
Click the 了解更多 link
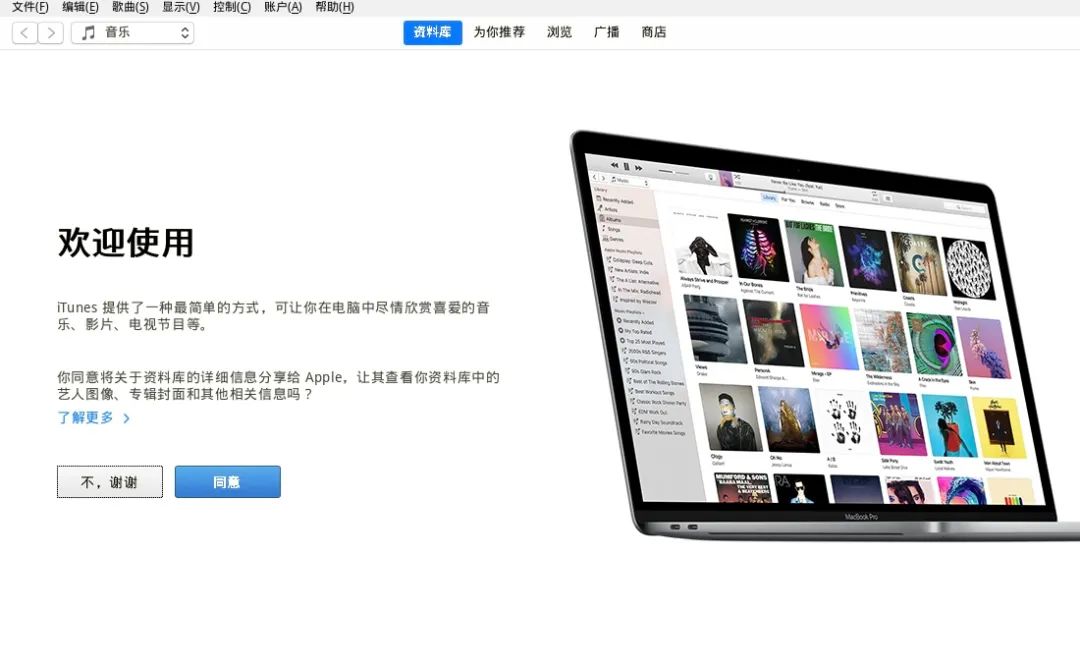85,418
